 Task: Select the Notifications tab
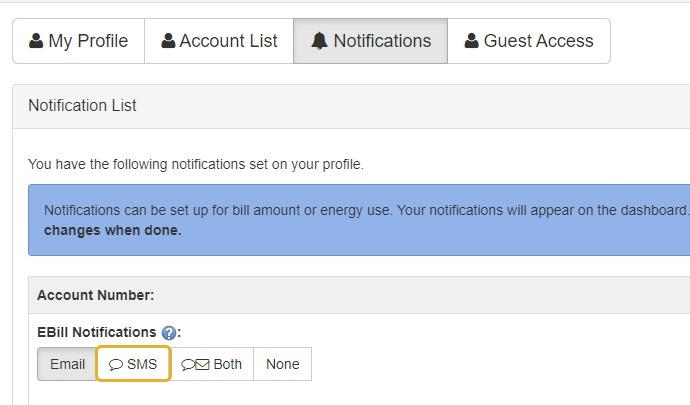pyautogui.click(x=371, y=41)
